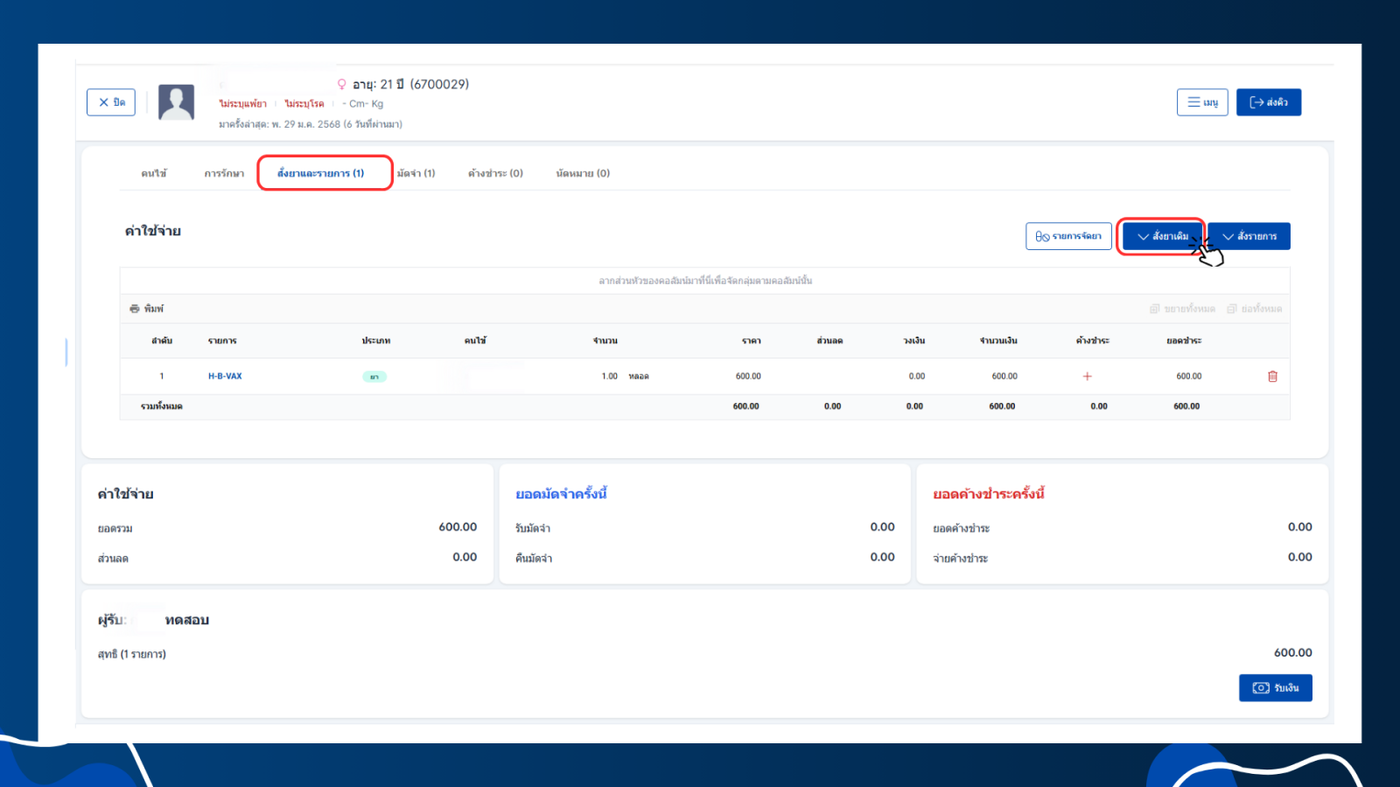Click the รับมัดจำ row label
The width and height of the screenshot is (1400, 787).
point(533,528)
